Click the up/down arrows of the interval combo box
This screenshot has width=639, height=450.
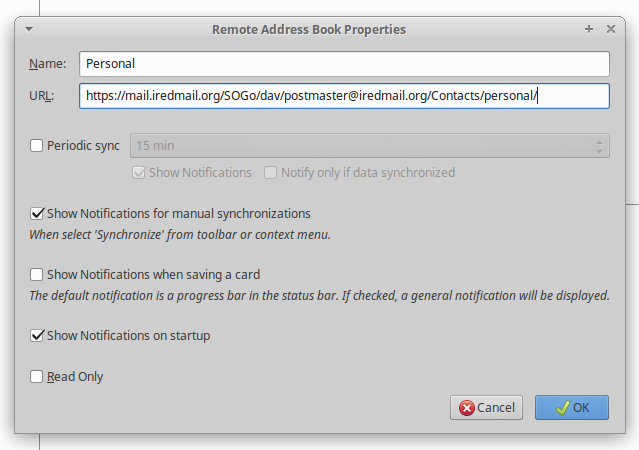(x=599, y=146)
